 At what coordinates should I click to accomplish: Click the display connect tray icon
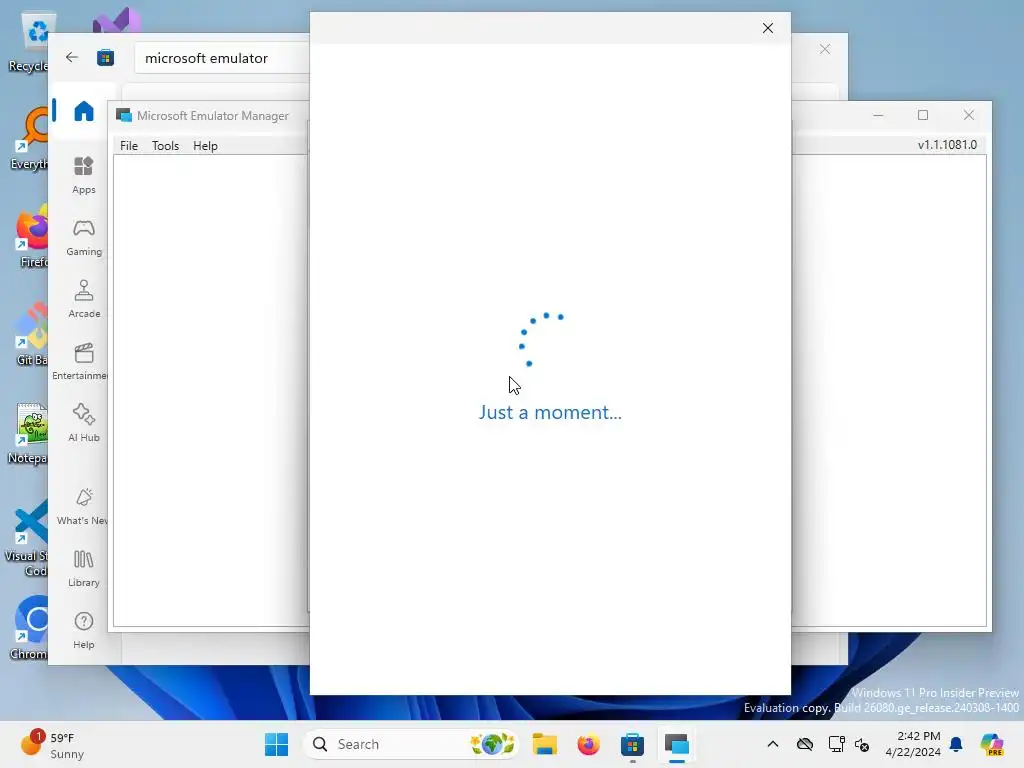[836, 744]
